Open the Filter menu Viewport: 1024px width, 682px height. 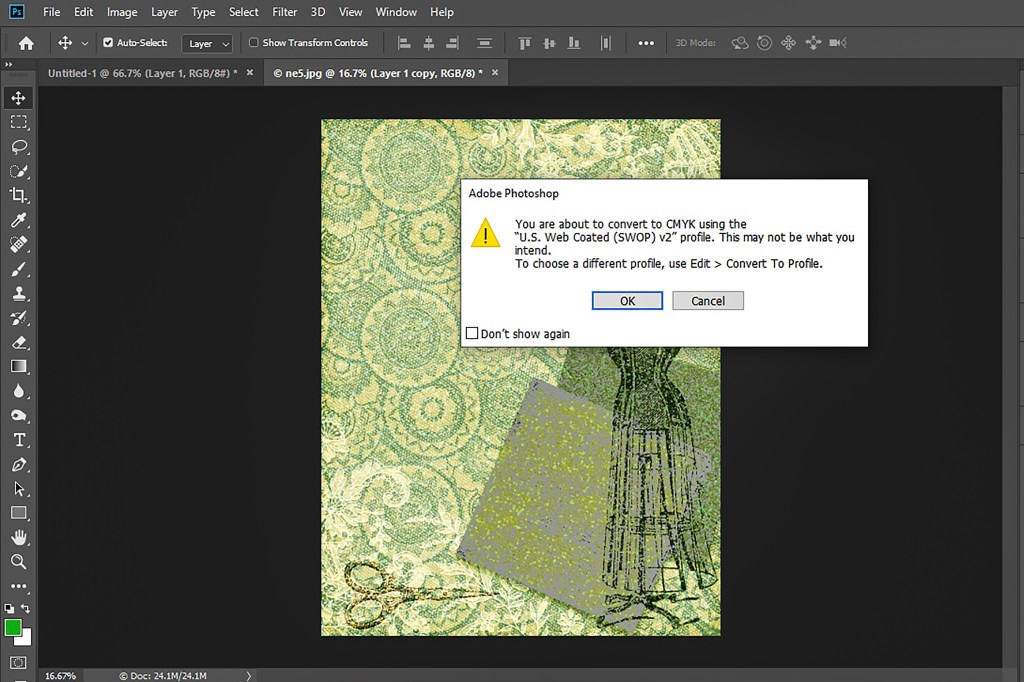pos(284,12)
